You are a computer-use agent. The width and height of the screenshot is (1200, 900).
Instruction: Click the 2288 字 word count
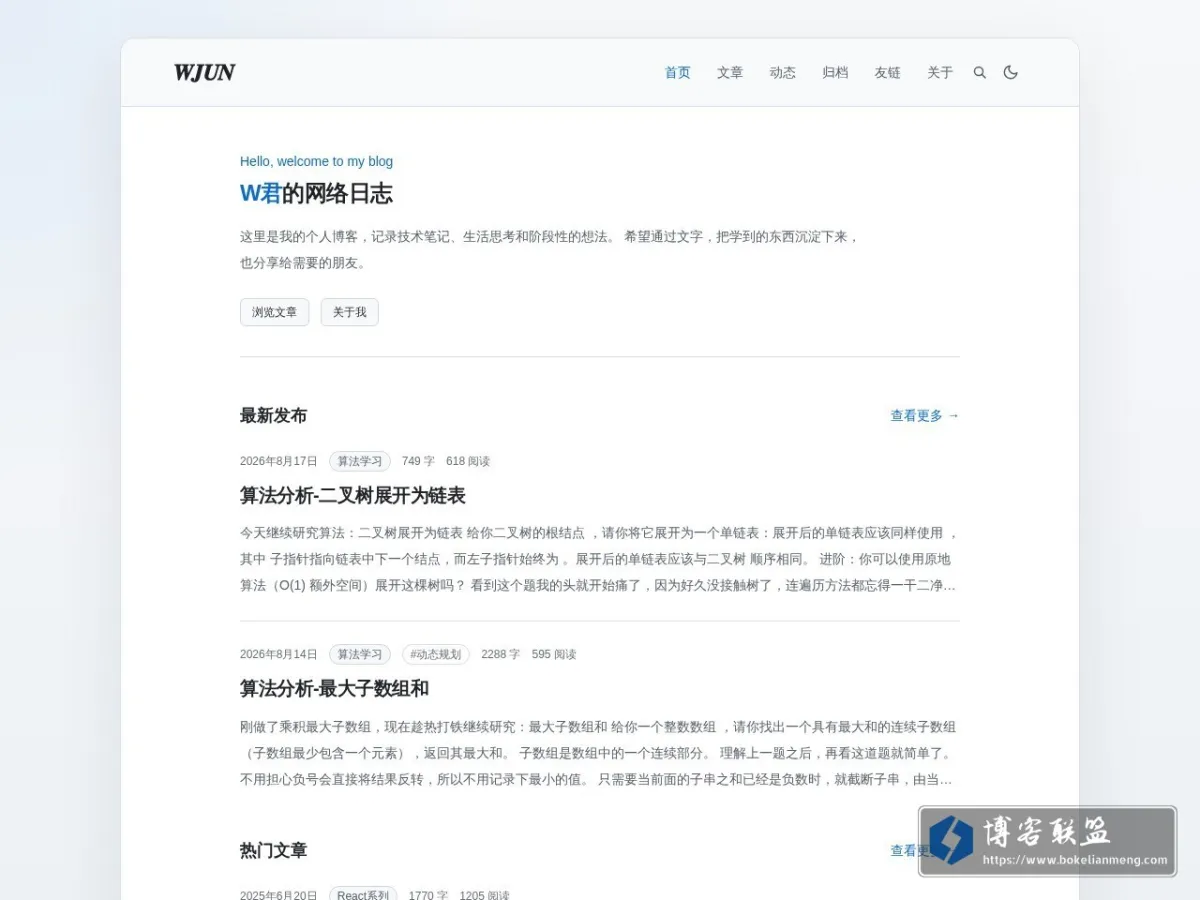(x=500, y=654)
